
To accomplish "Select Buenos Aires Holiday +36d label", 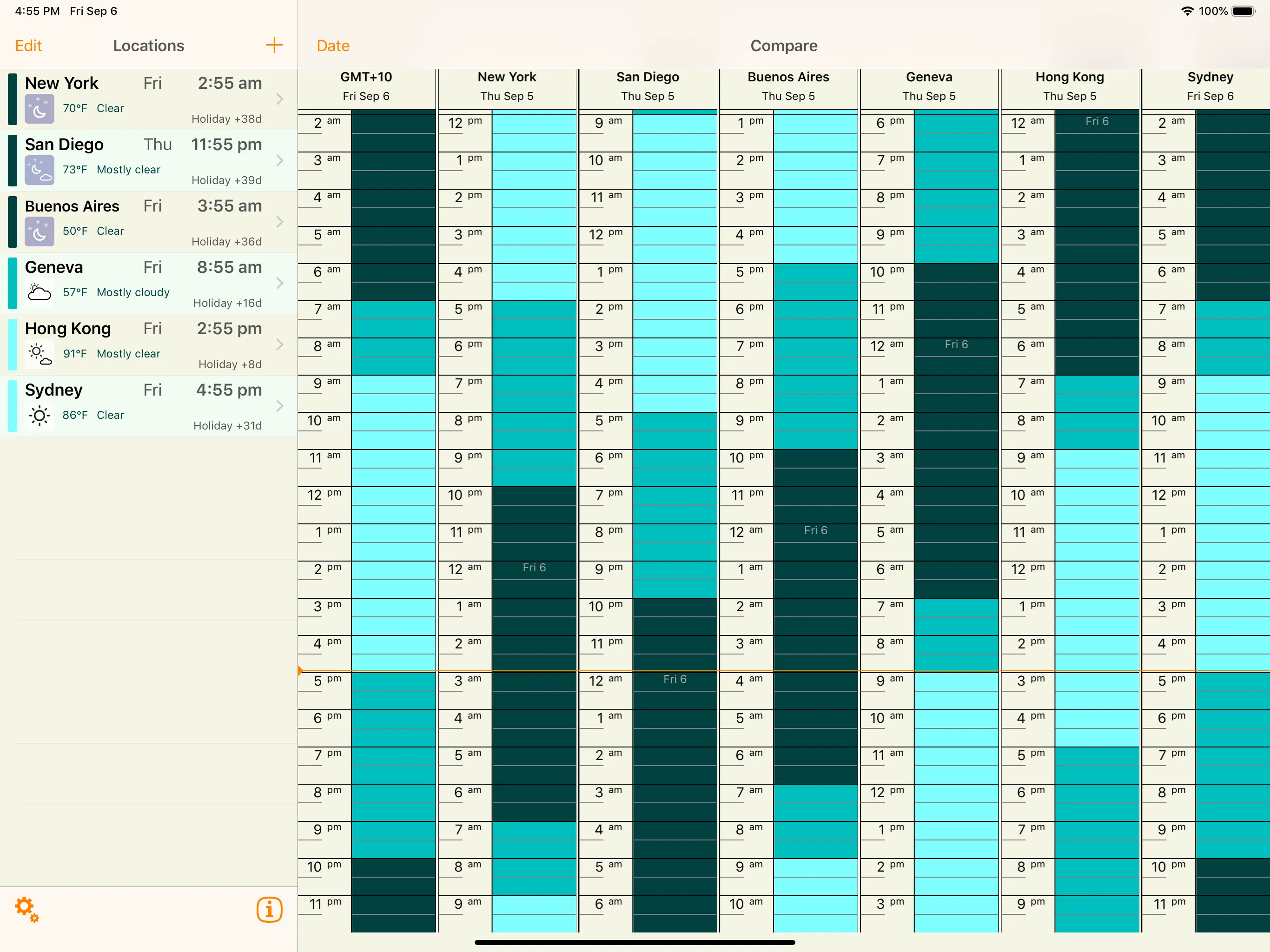I will (227, 242).
